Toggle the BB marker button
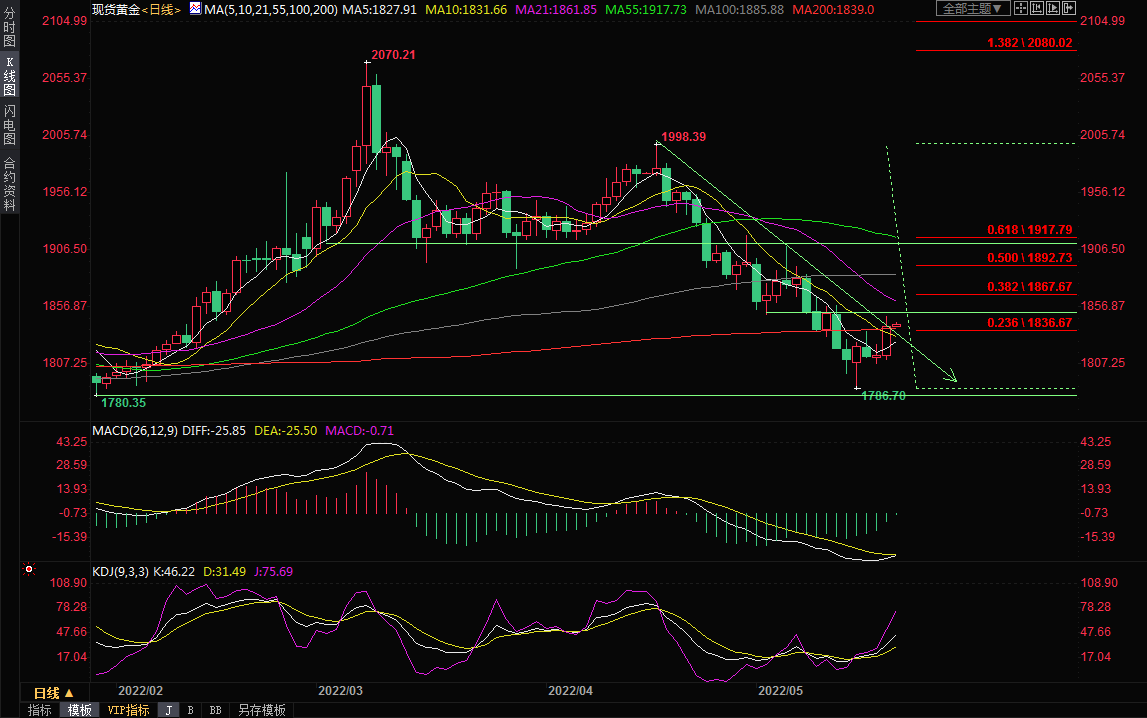This screenshot has height=718, width=1147. click(215, 710)
